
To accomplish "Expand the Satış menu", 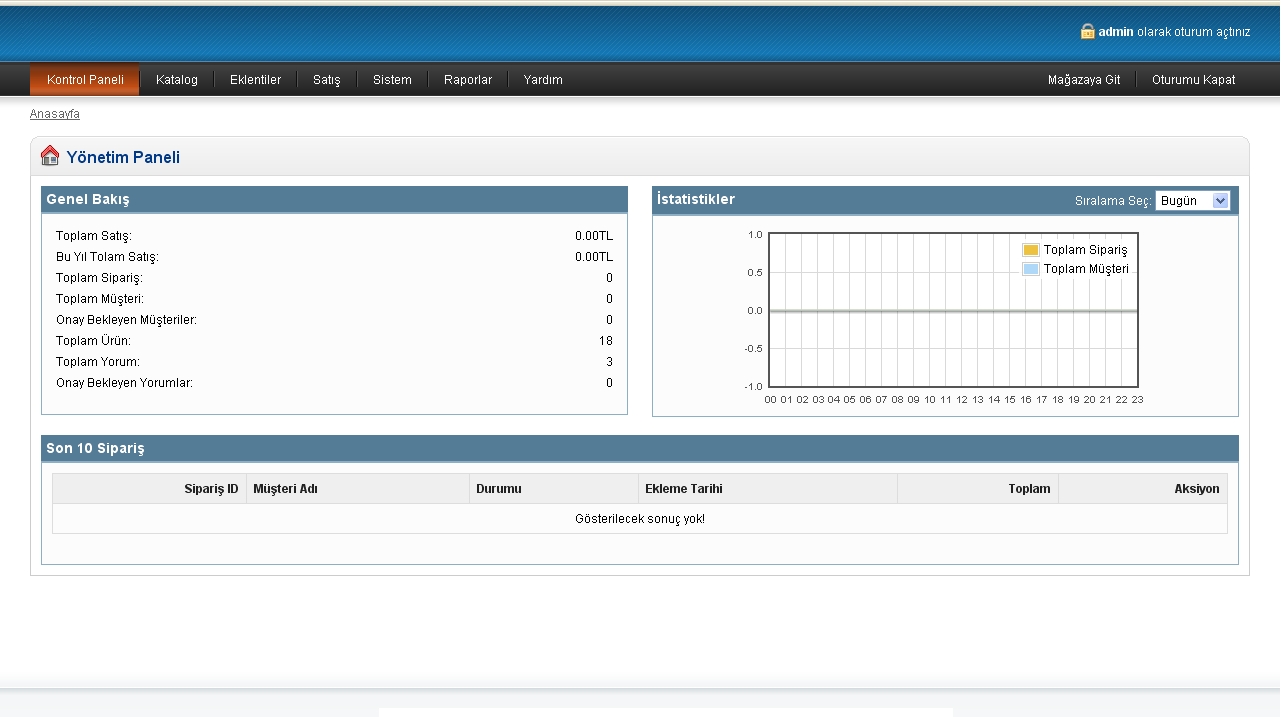I will point(327,80).
